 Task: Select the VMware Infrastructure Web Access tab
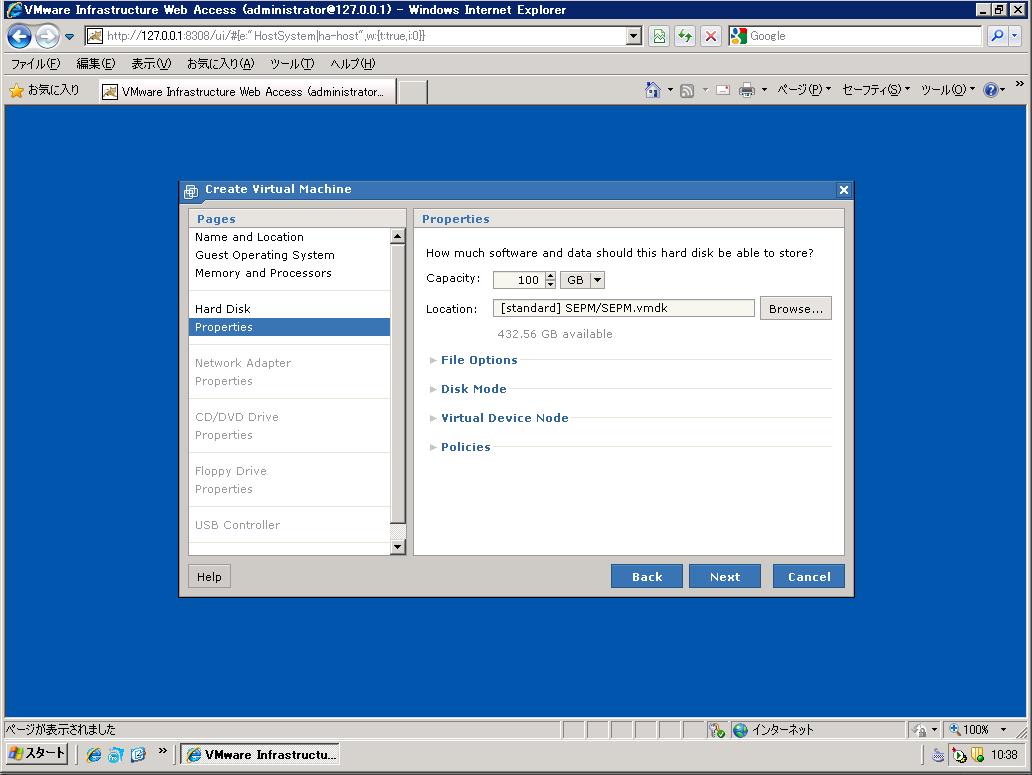point(247,91)
